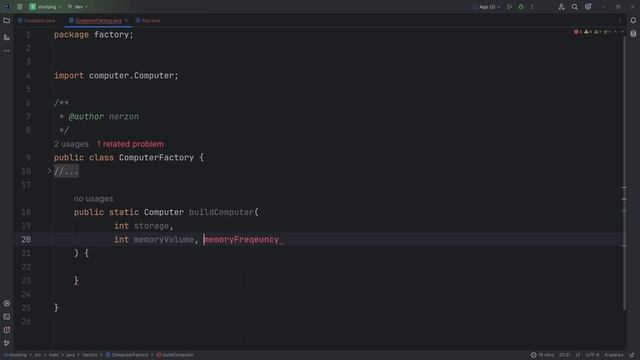Run the App configuration
The height and width of the screenshot is (360, 640).
pos(509,7)
